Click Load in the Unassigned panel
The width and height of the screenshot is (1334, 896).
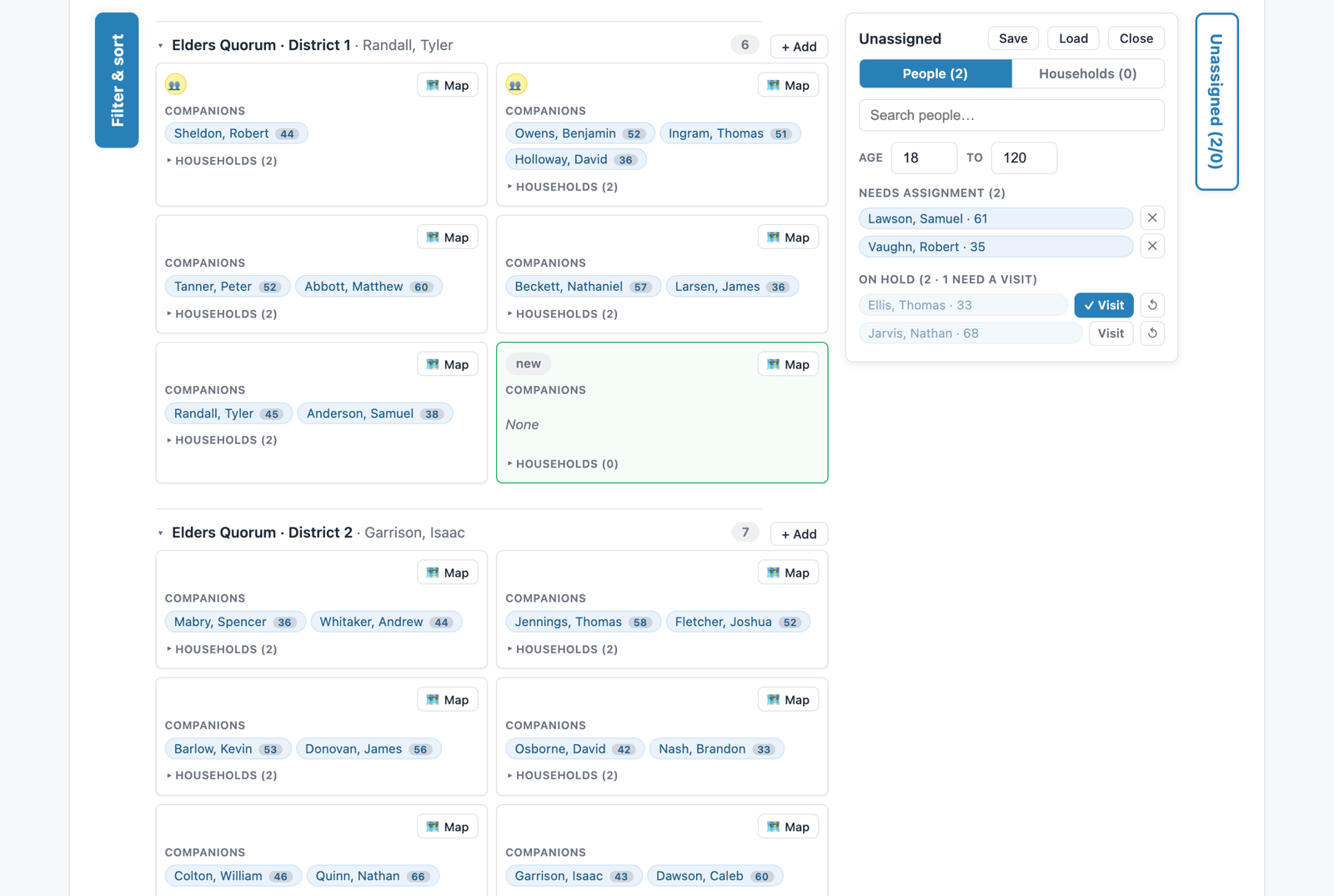1073,38
